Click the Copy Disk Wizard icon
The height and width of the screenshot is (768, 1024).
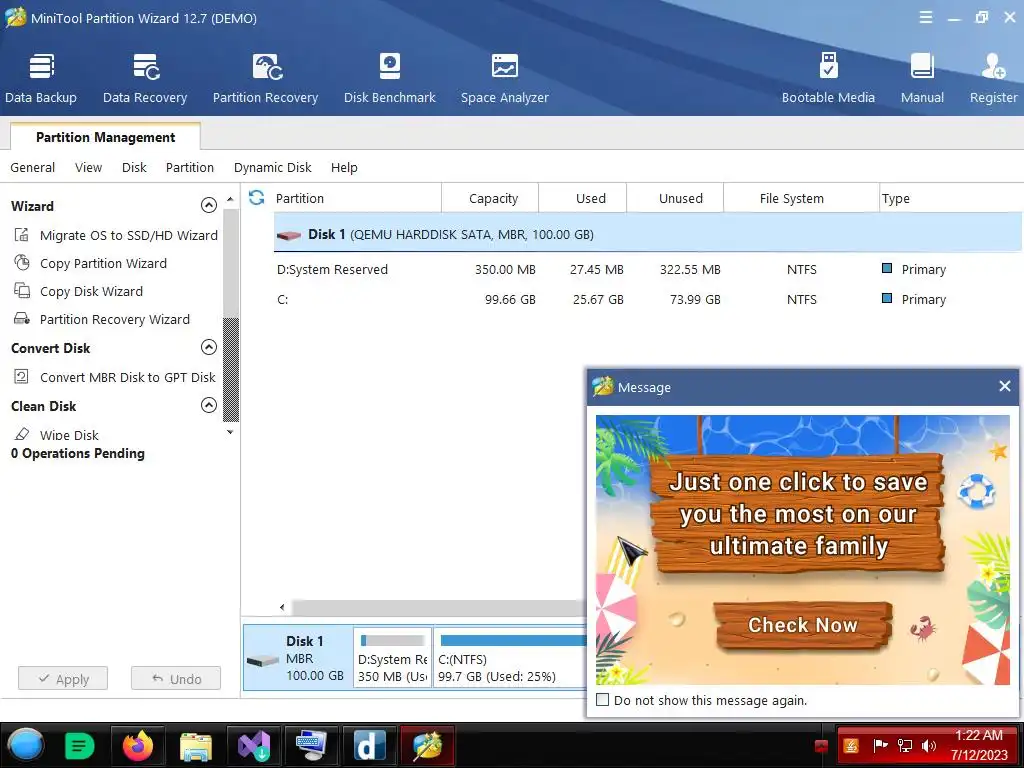[22, 291]
